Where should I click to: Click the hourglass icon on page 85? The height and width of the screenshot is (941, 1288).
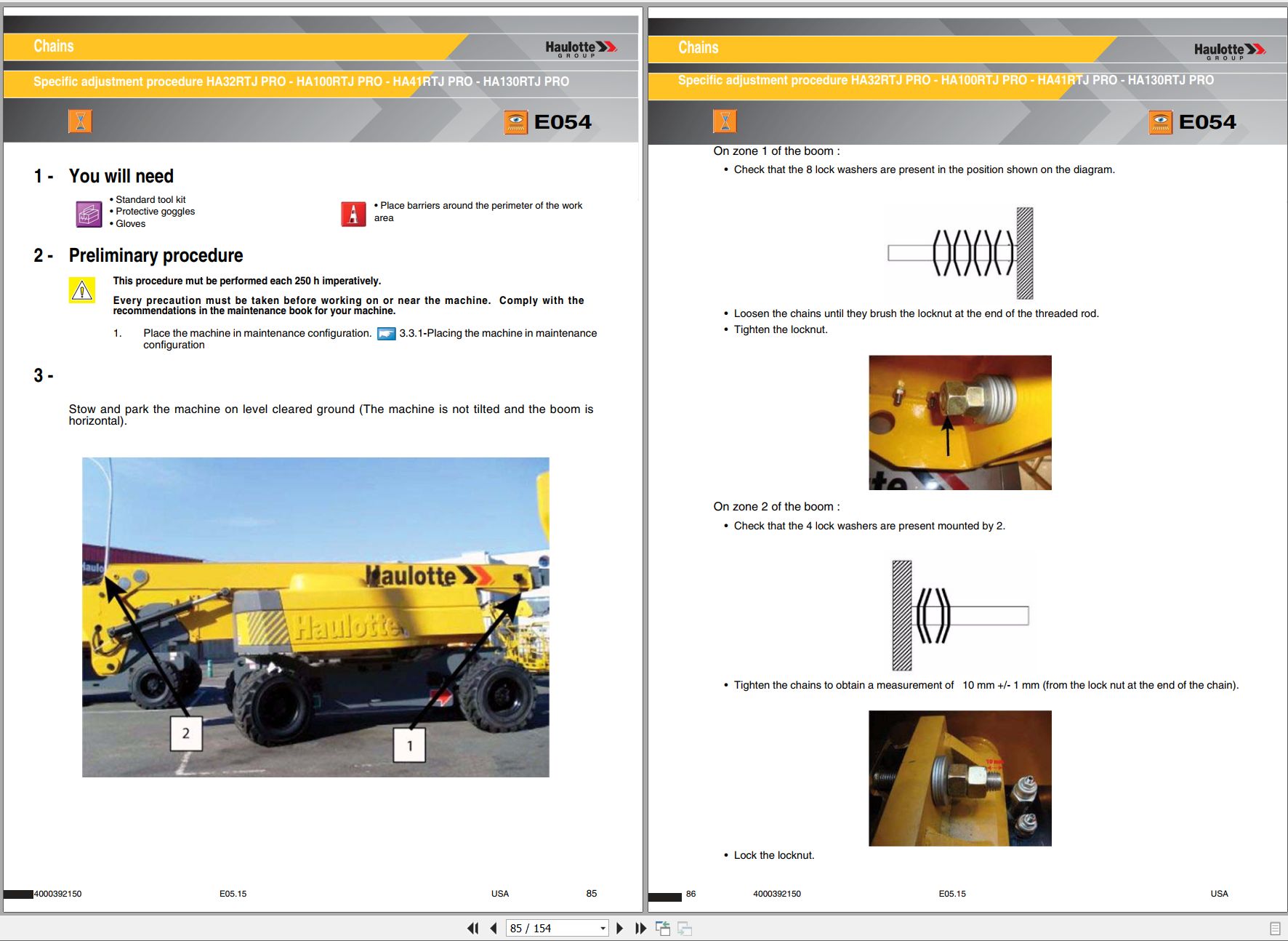click(80, 121)
